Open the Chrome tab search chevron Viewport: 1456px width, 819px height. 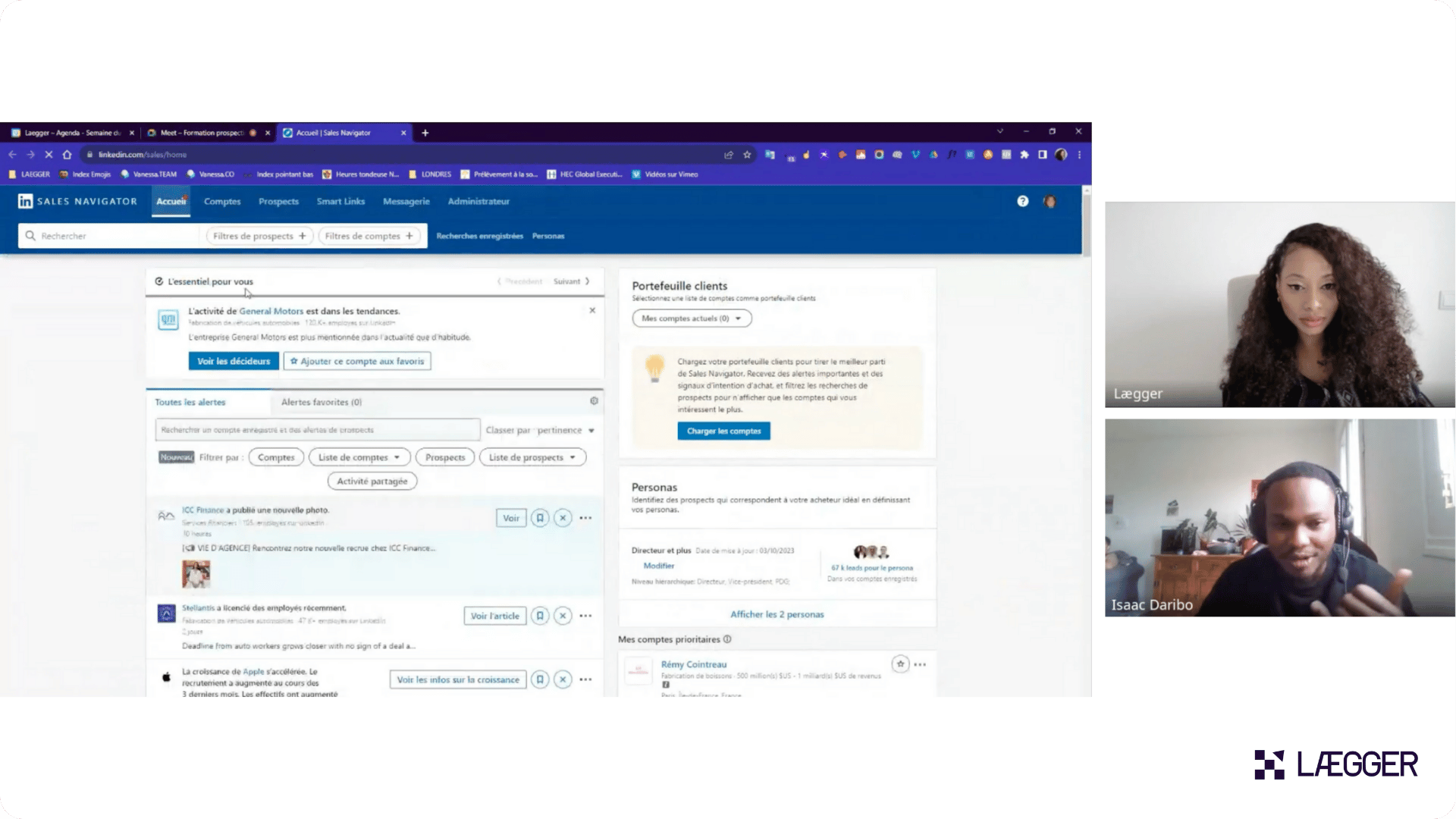pos(1000,131)
